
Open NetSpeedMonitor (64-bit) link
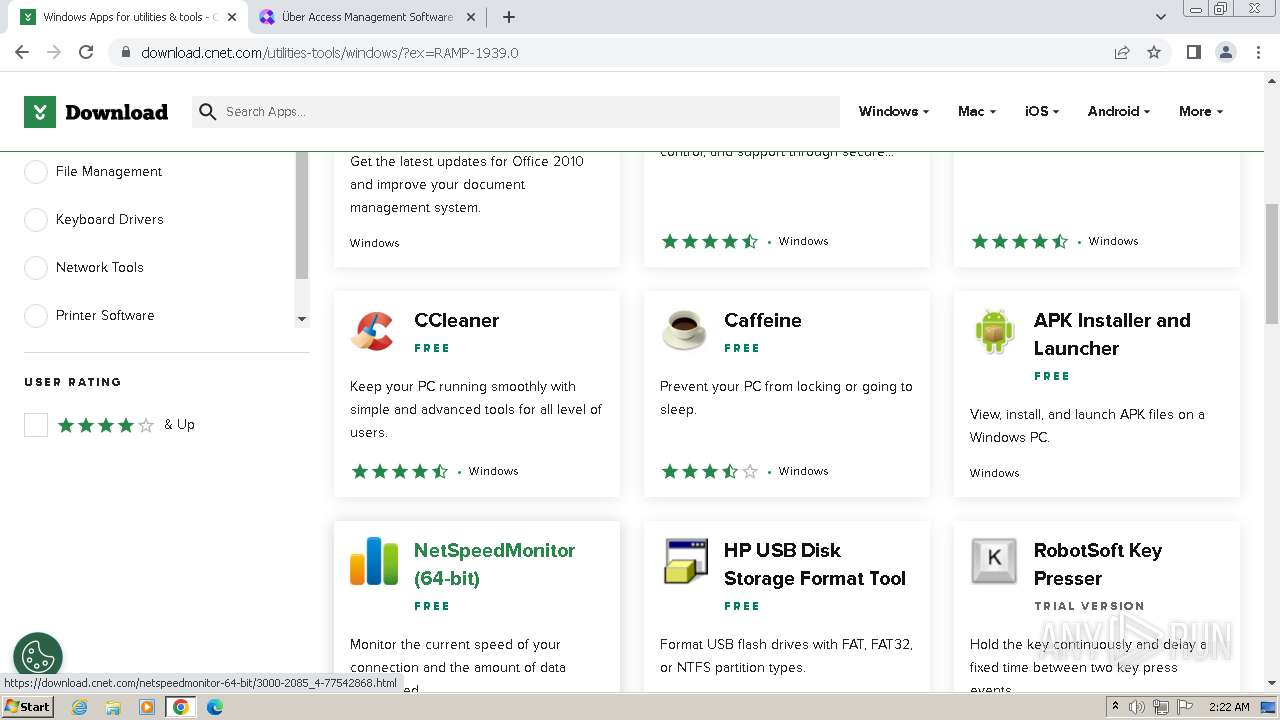click(x=494, y=564)
